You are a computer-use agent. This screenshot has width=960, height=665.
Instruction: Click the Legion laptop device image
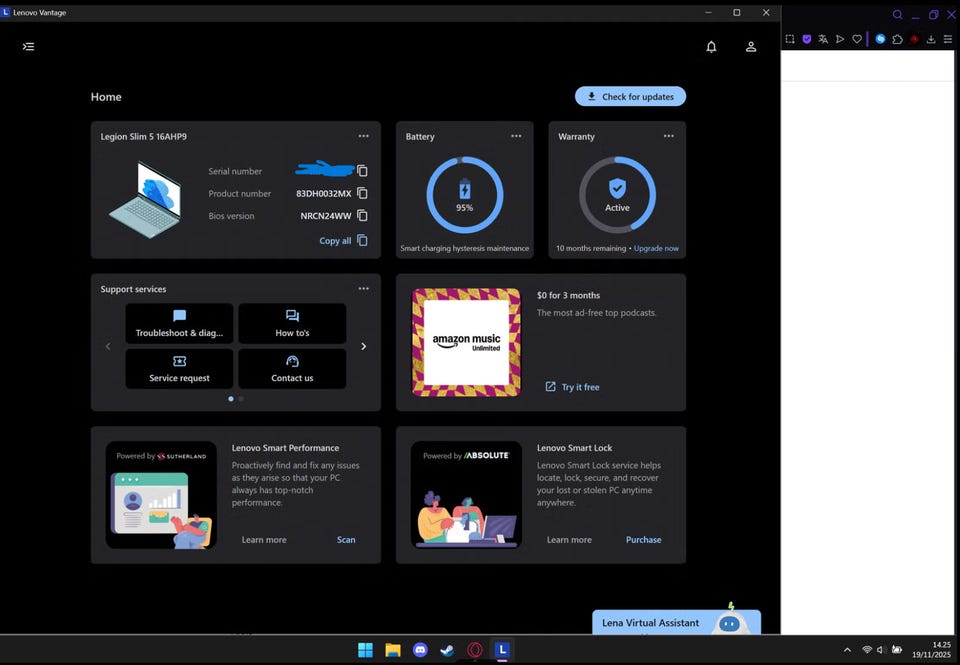(x=146, y=199)
